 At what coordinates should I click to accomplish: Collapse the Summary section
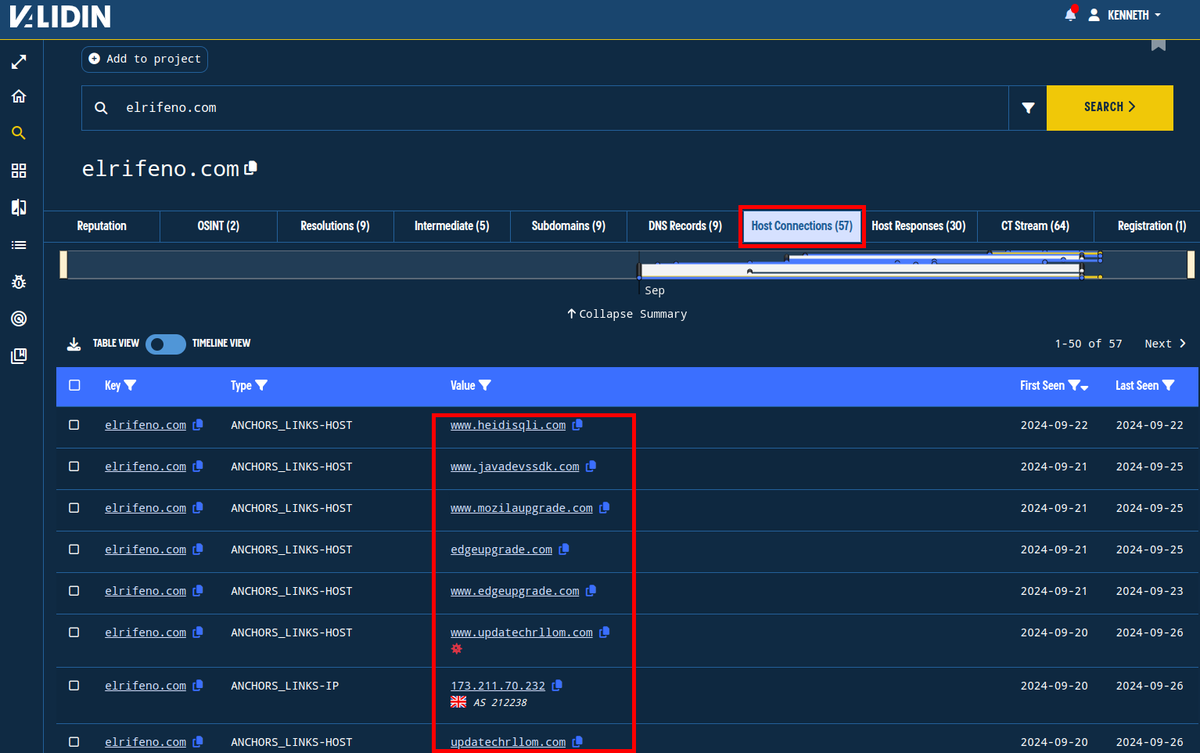(x=627, y=314)
